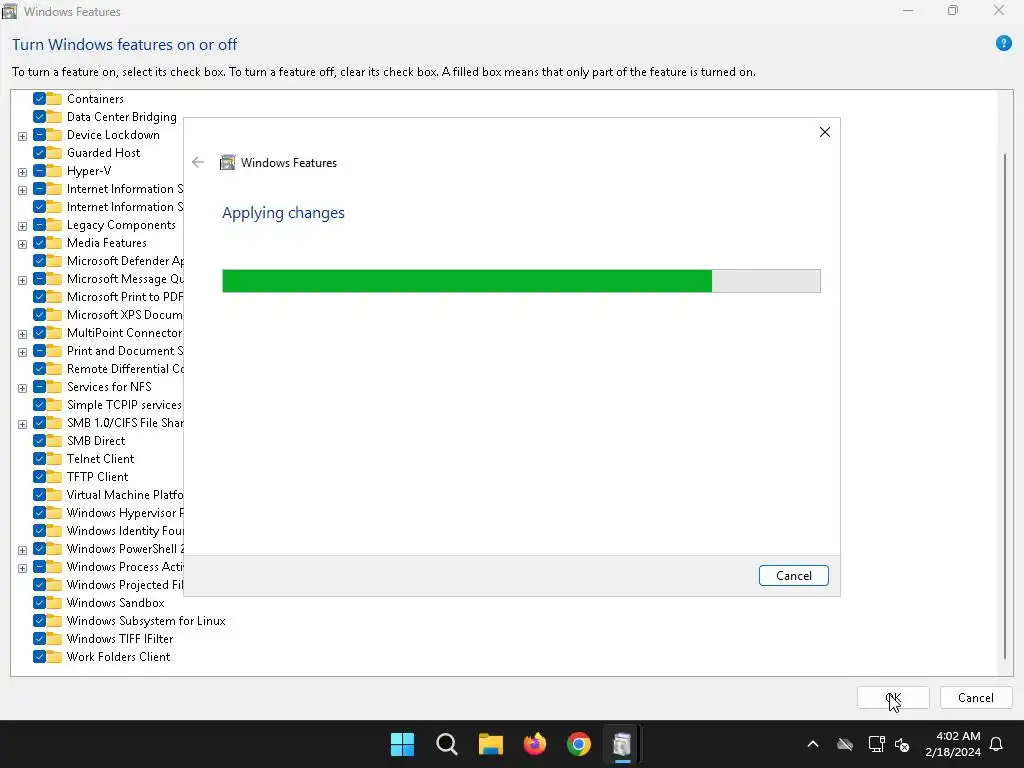The width and height of the screenshot is (1024, 768).
Task: Expand Media Features node
Action: 22,244
